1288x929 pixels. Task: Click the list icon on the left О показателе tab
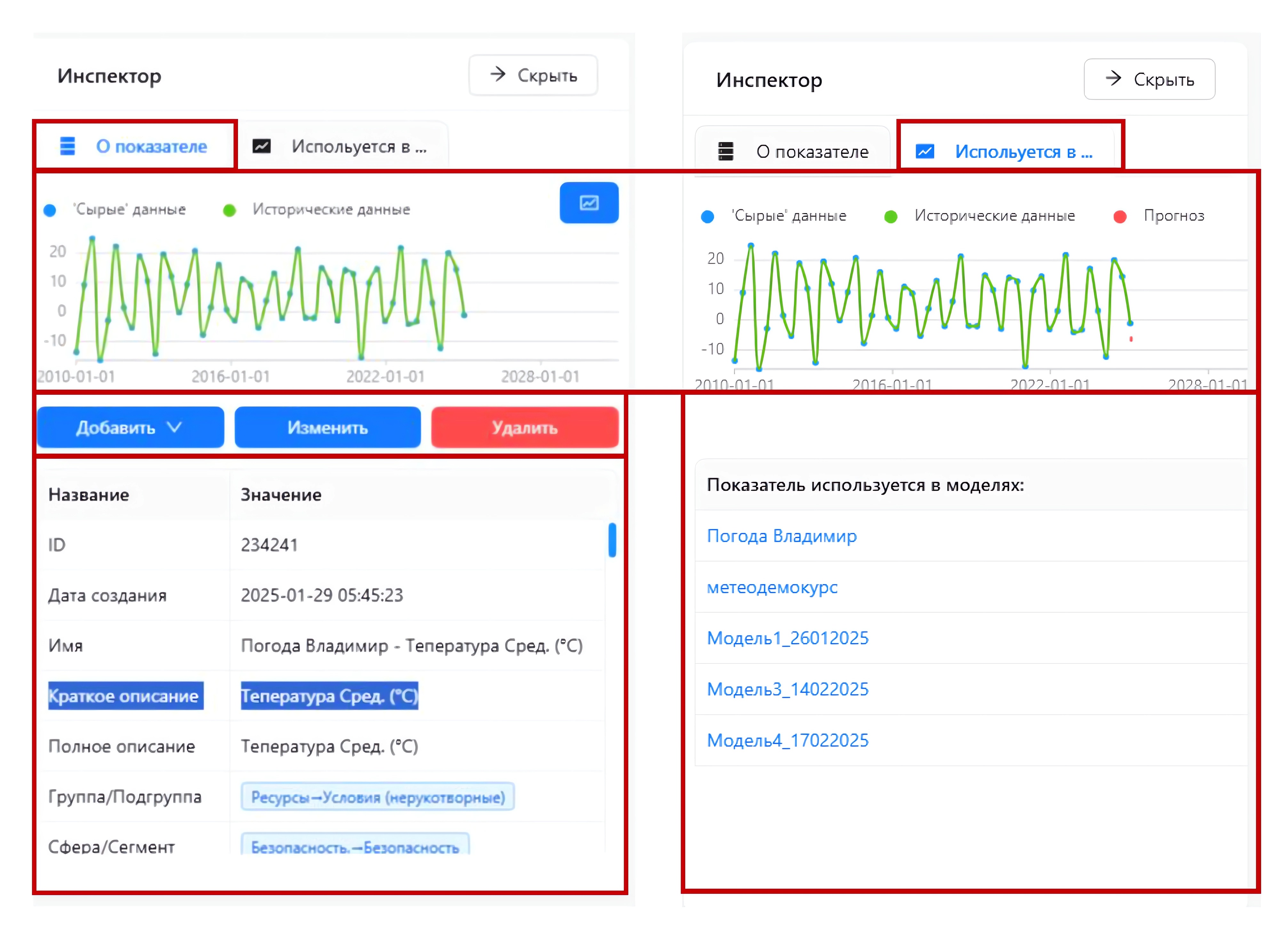[x=68, y=147]
